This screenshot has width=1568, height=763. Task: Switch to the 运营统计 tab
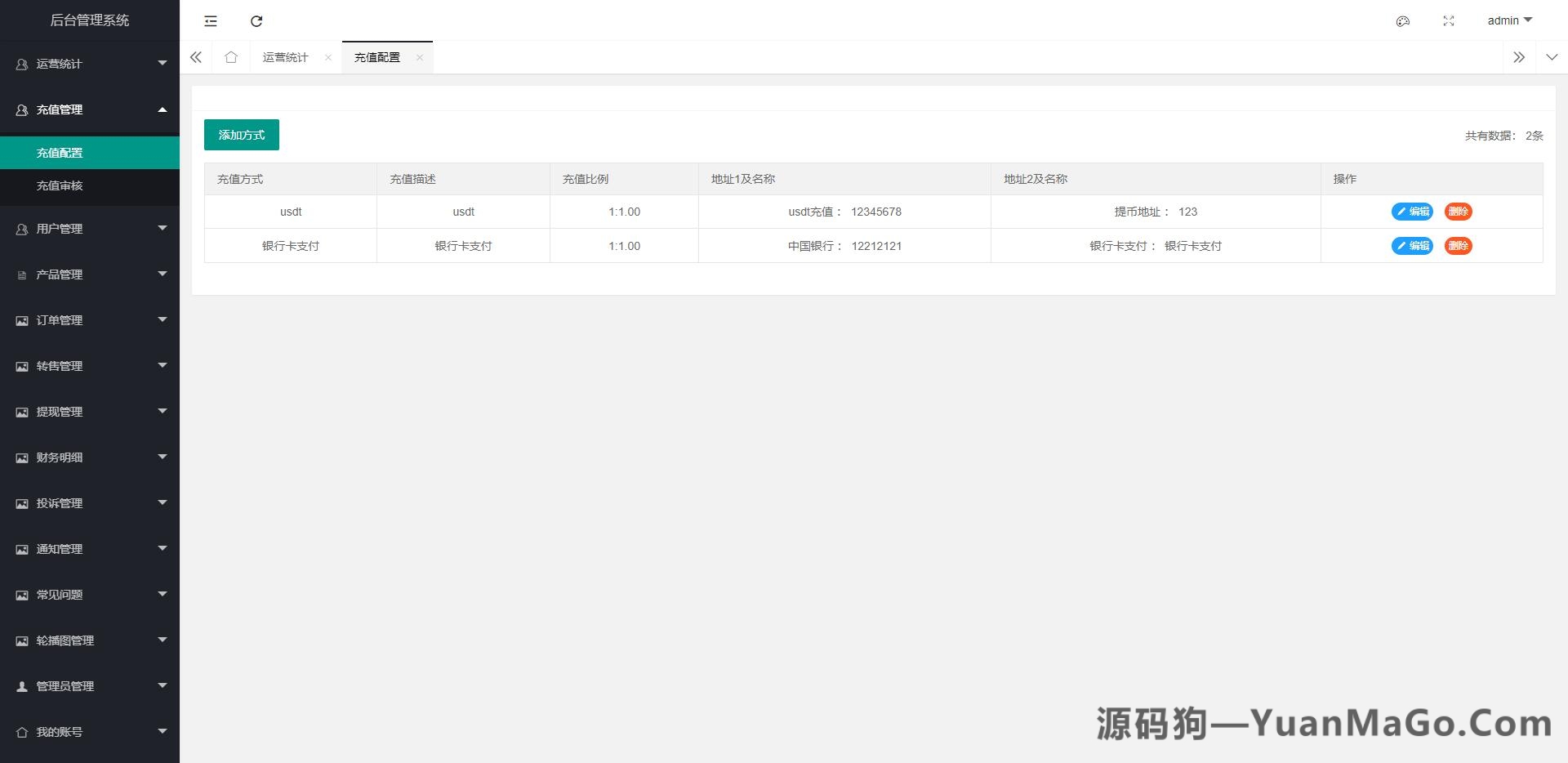(x=285, y=57)
